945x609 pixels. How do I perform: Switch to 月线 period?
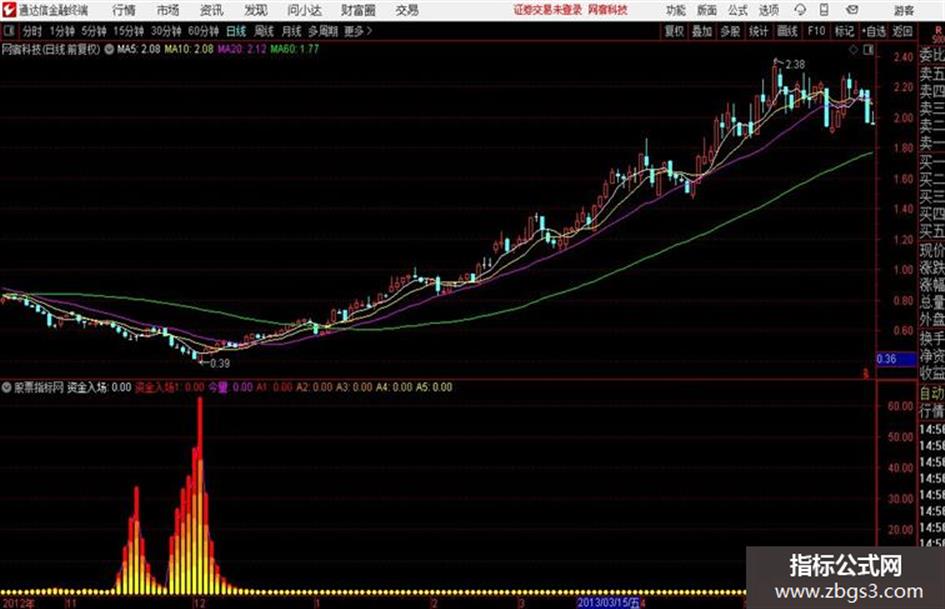292,31
